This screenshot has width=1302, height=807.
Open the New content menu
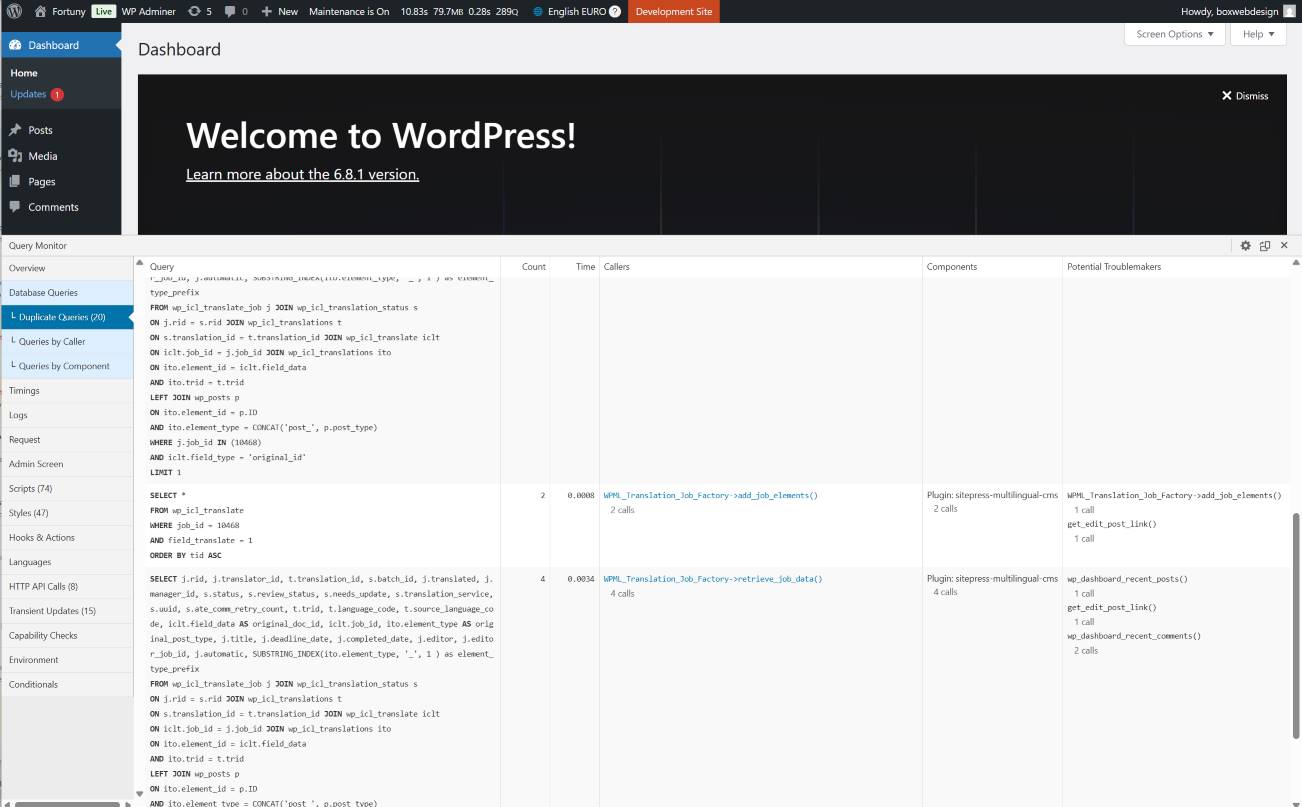coord(279,11)
